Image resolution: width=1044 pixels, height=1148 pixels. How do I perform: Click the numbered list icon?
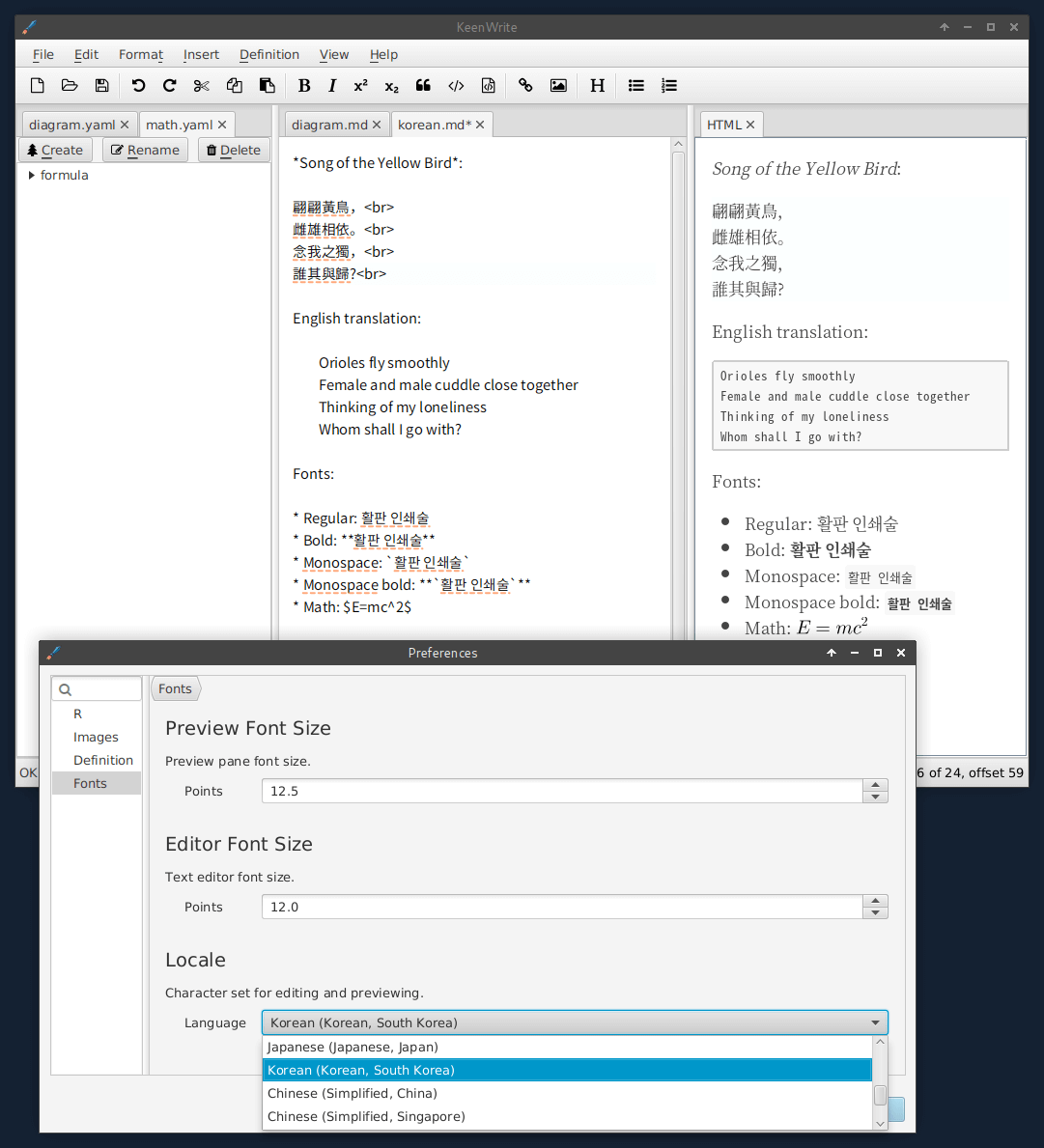(668, 85)
